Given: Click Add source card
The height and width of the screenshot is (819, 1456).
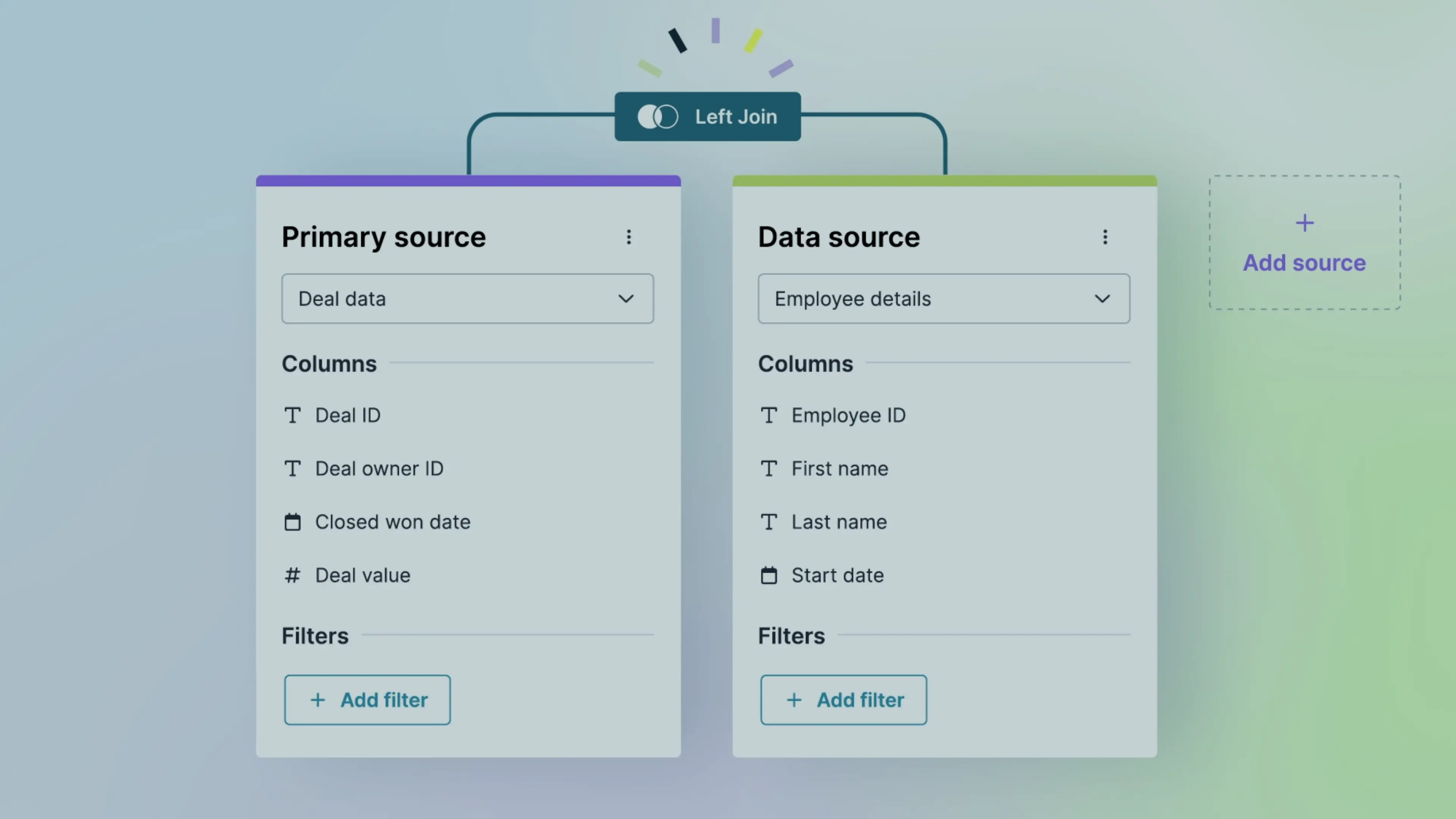Looking at the screenshot, I should tap(1304, 242).
